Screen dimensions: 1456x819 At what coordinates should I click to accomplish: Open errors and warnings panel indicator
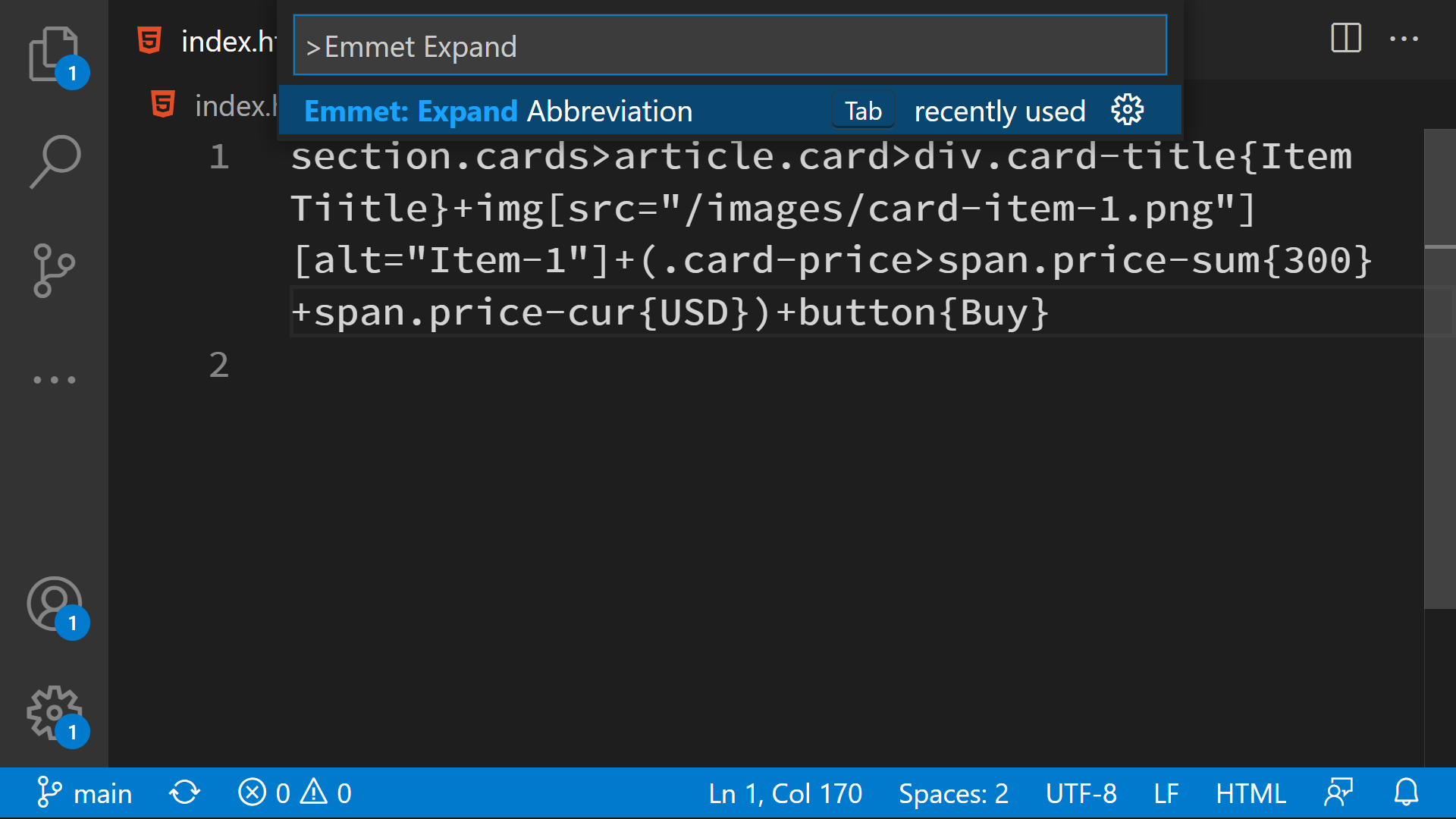(296, 793)
